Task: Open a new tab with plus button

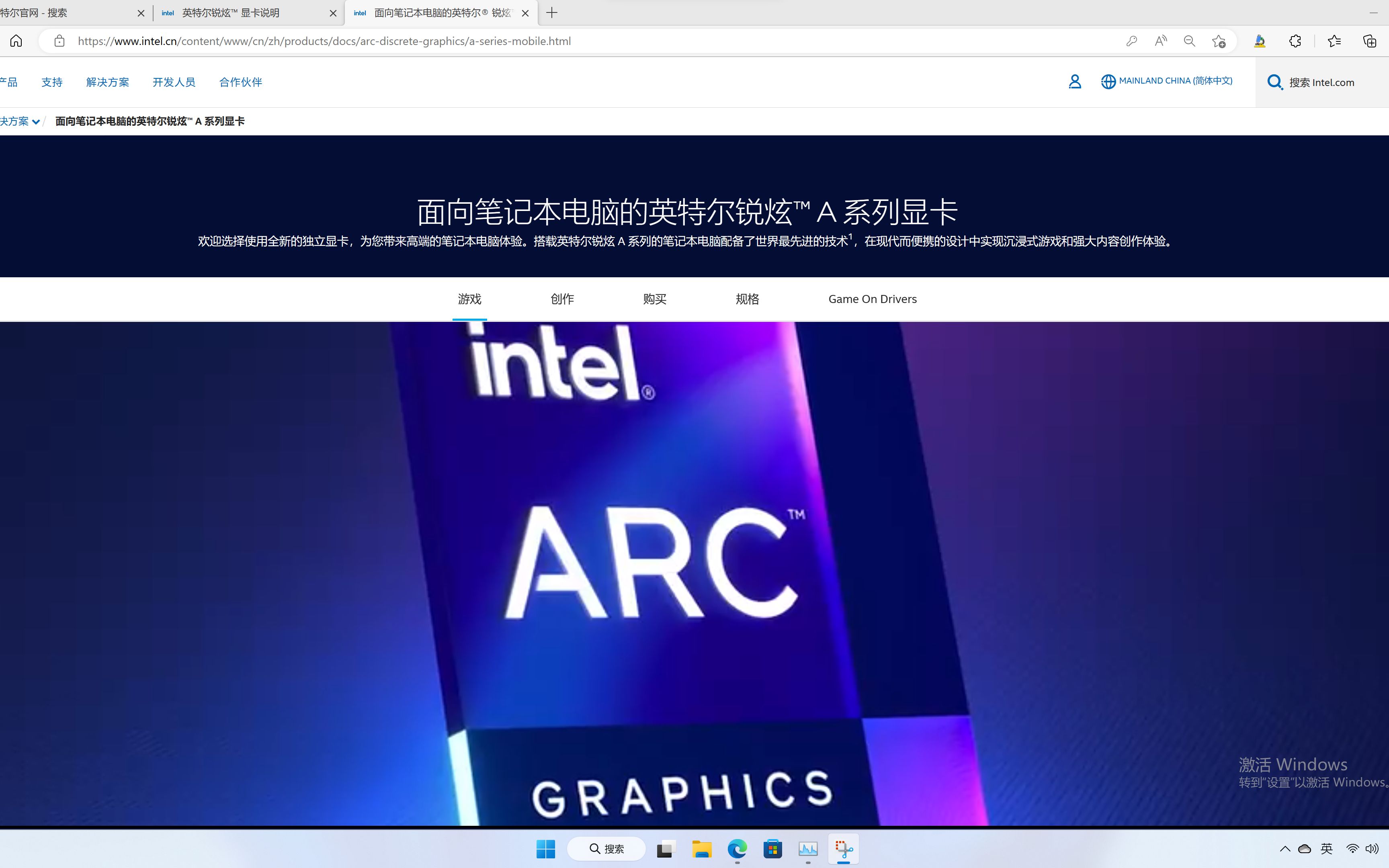Action: click(551, 12)
